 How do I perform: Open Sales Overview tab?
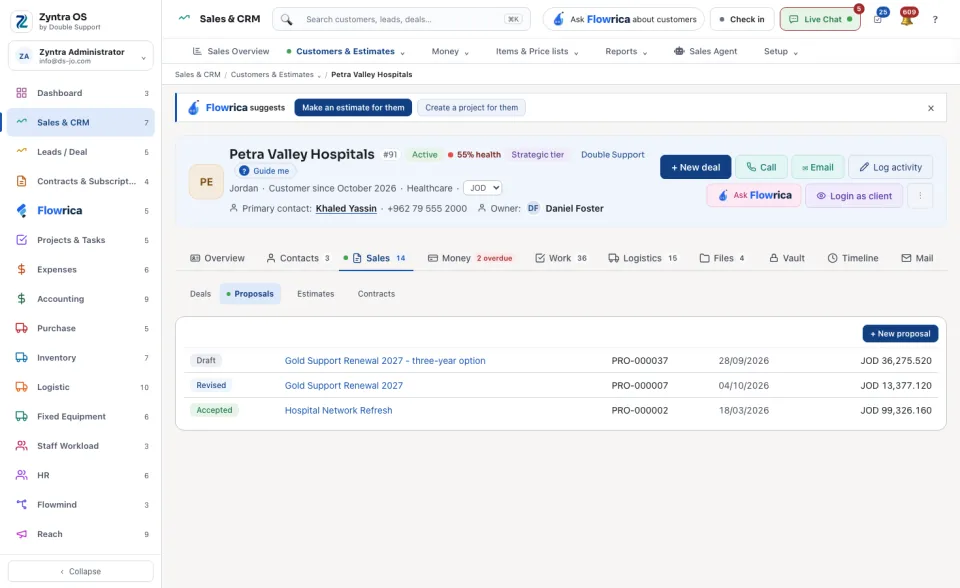tap(231, 51)
